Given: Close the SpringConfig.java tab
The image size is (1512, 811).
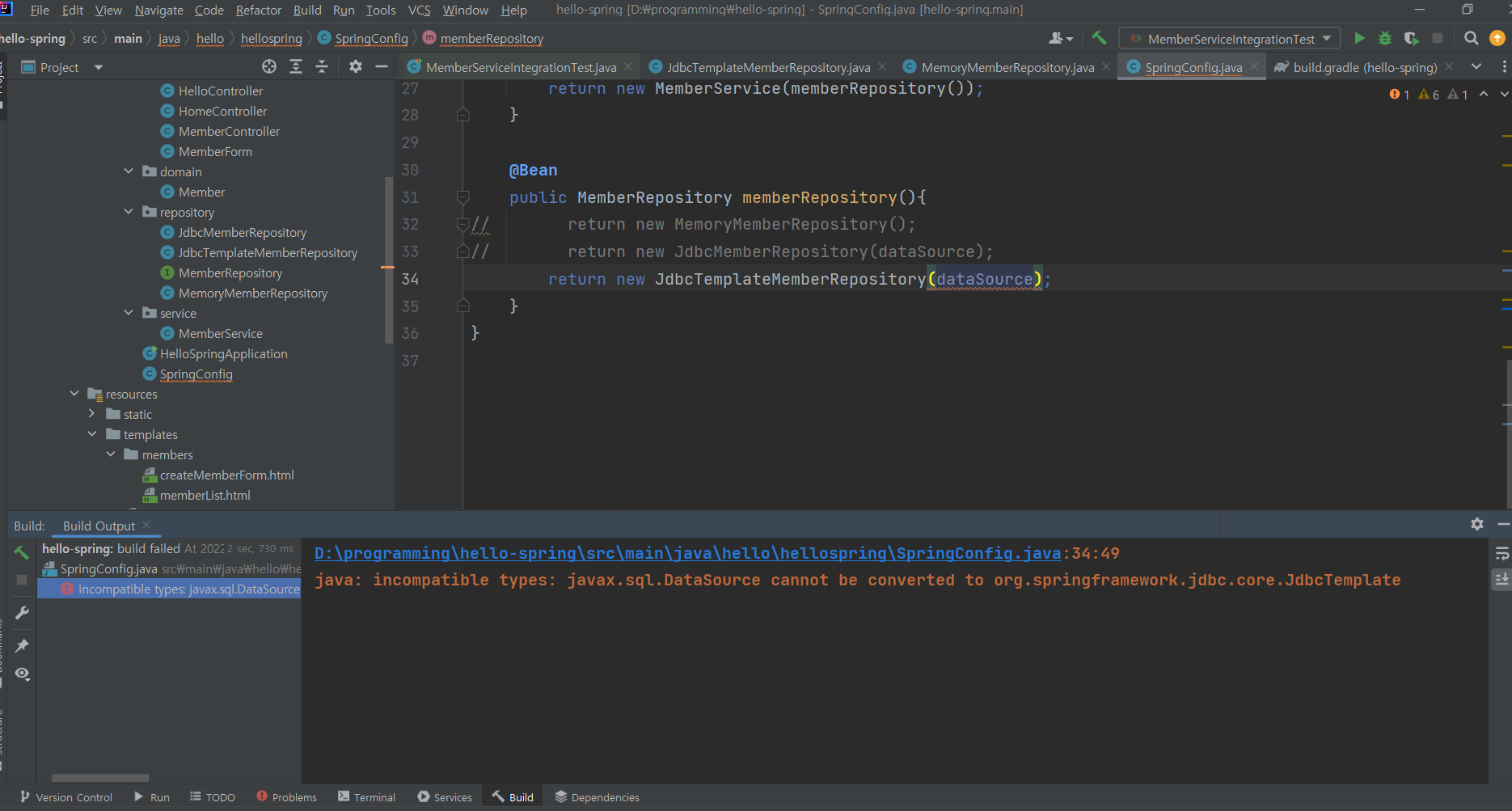Looking at the screenshot, I should click(1254, 66).
